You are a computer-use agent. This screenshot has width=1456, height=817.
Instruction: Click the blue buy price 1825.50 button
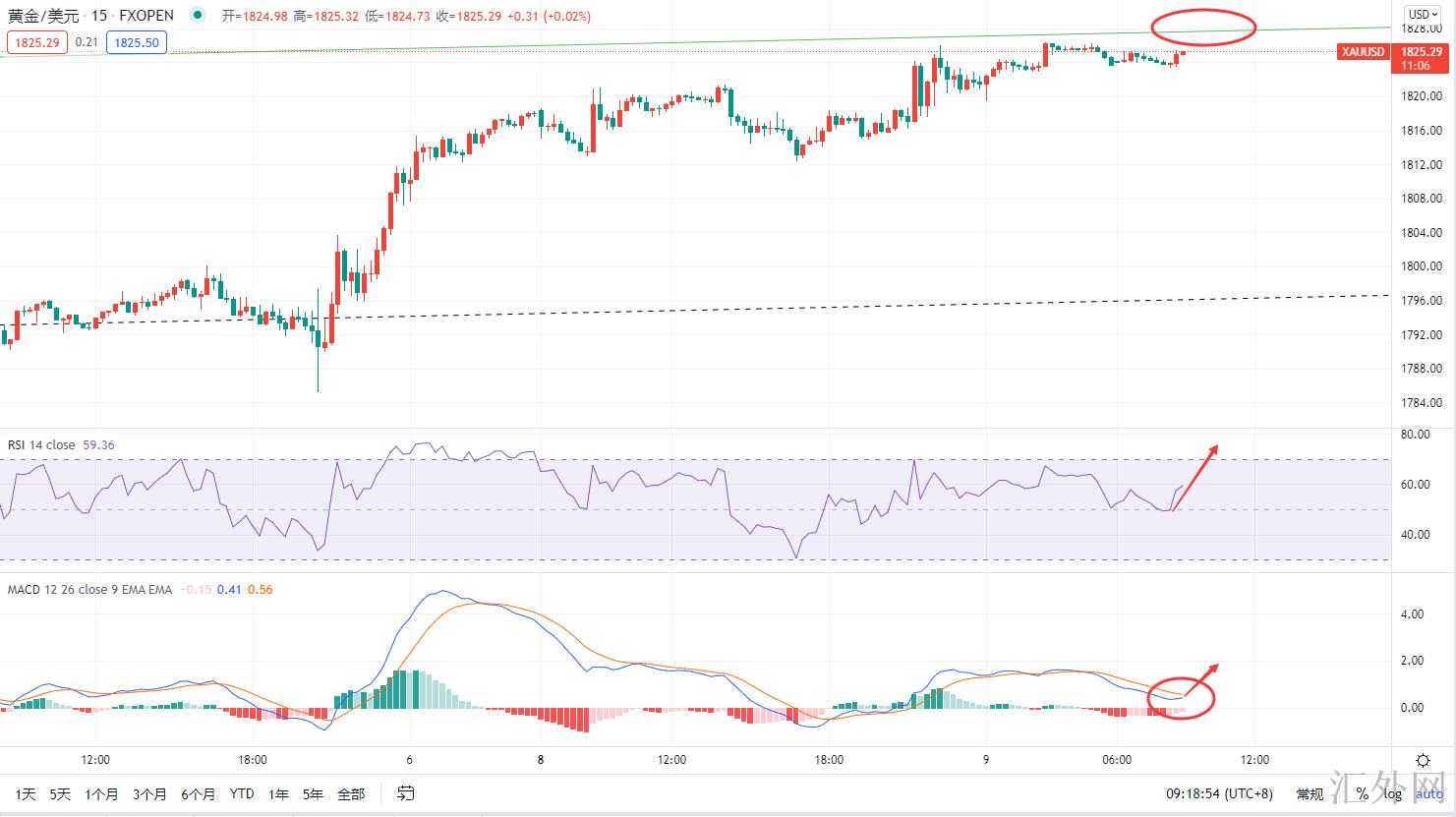[x=137, y=42]
